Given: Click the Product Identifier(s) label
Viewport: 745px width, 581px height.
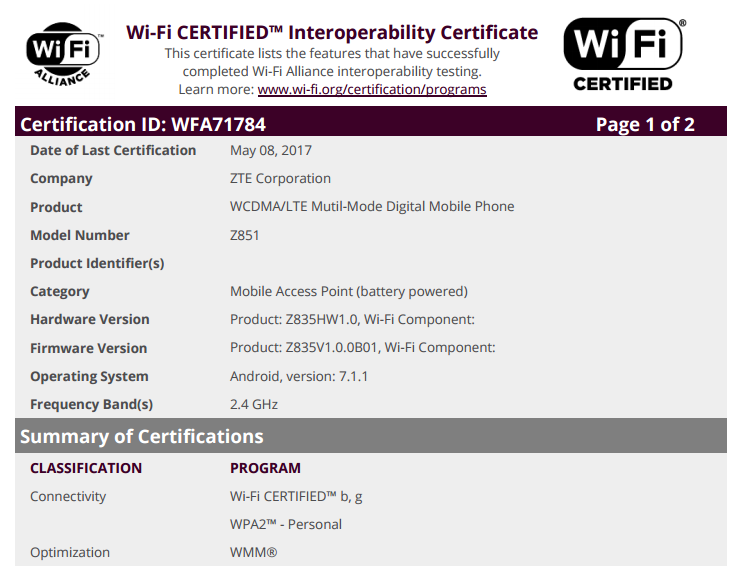Looking at the screenshot, I should (97, 264).
